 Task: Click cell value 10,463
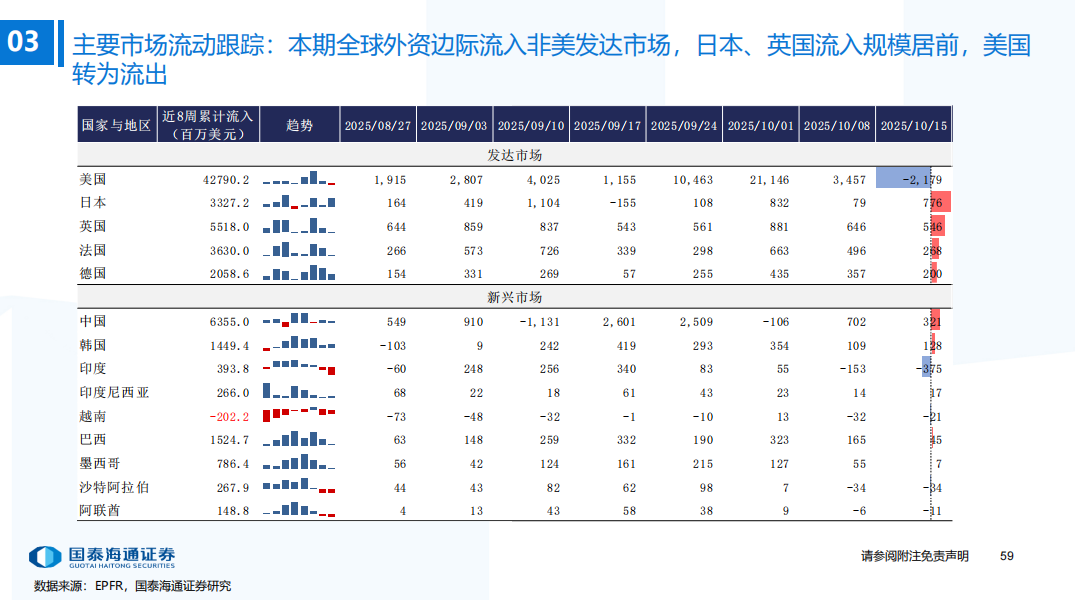coord(692,180)
